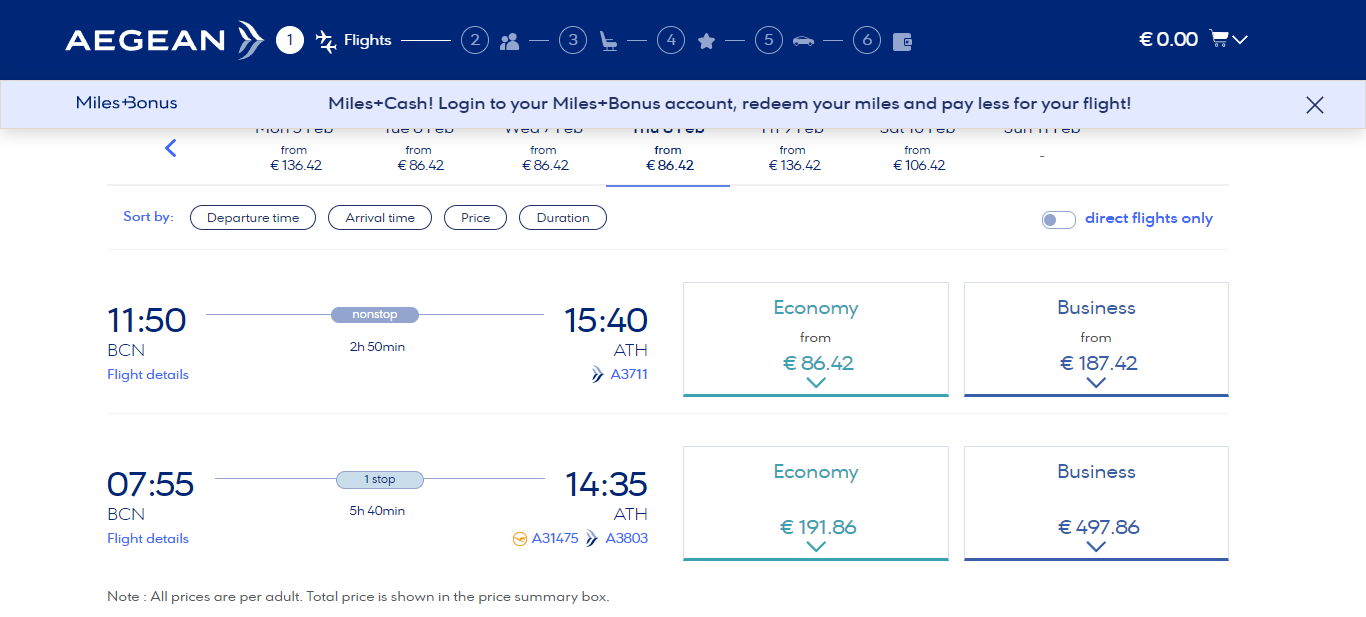Click the seat selection step icon
Screen dimensions: 1366x617
(x=608, y=41)
